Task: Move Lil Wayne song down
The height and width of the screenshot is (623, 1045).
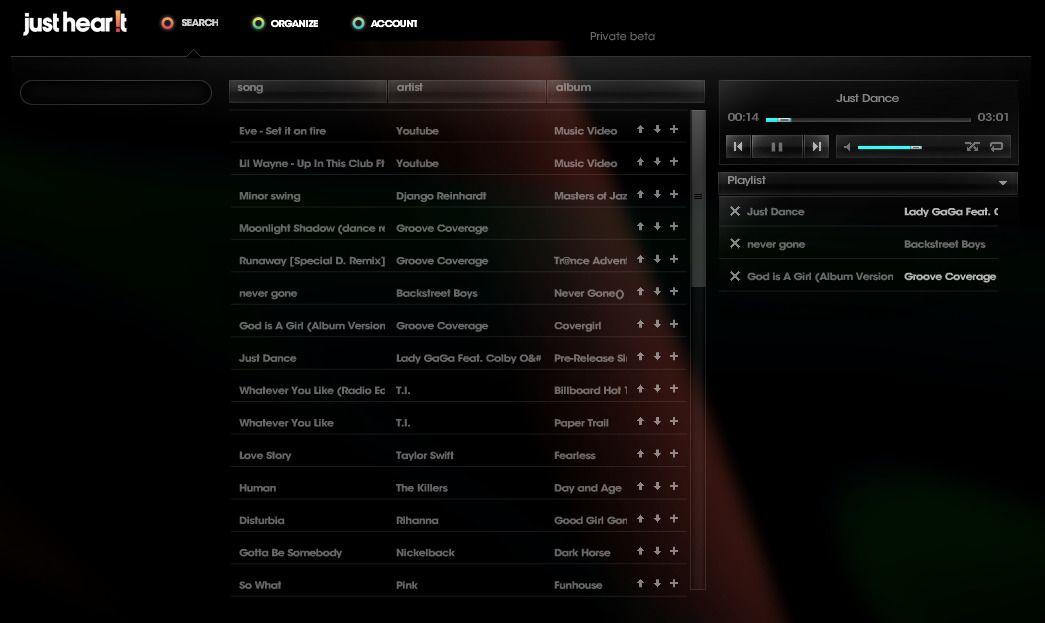Action: (x=657, y=162)
